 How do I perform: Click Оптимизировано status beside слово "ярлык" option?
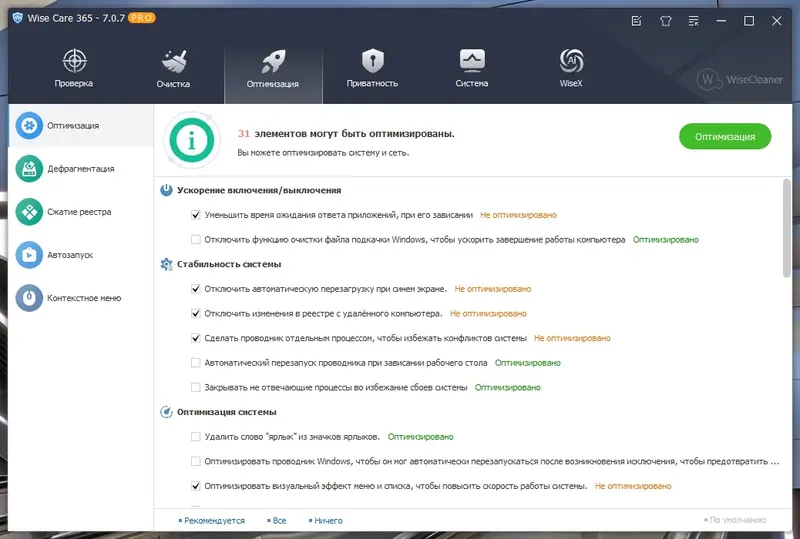(x=420, y=437)
